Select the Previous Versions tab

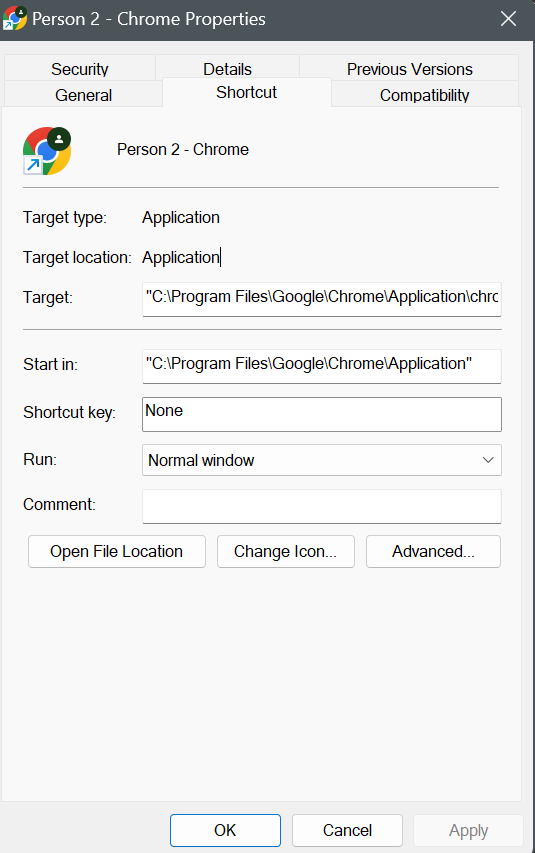(x=409, y=69)
